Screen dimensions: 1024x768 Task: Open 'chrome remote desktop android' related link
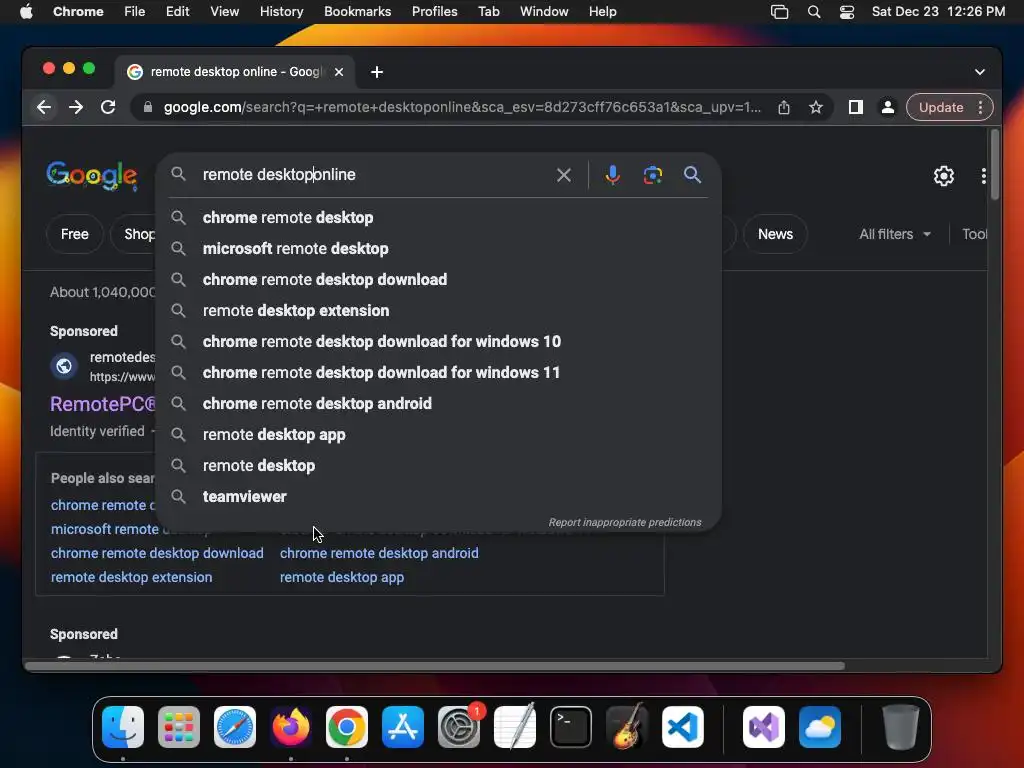click(x=379, y=553)
